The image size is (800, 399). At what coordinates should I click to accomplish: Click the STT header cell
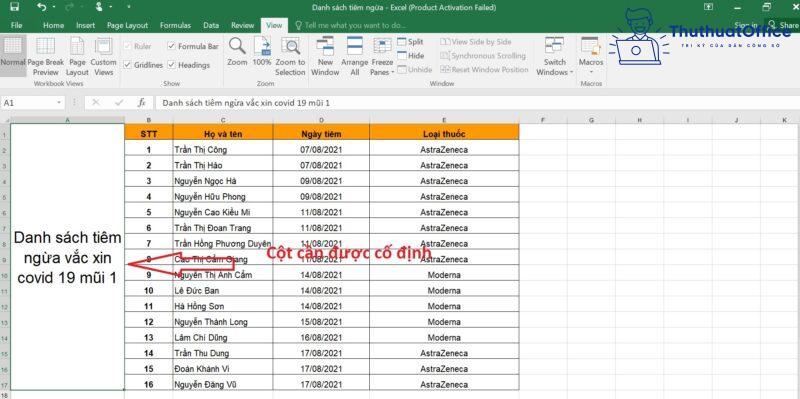(149, 134)
